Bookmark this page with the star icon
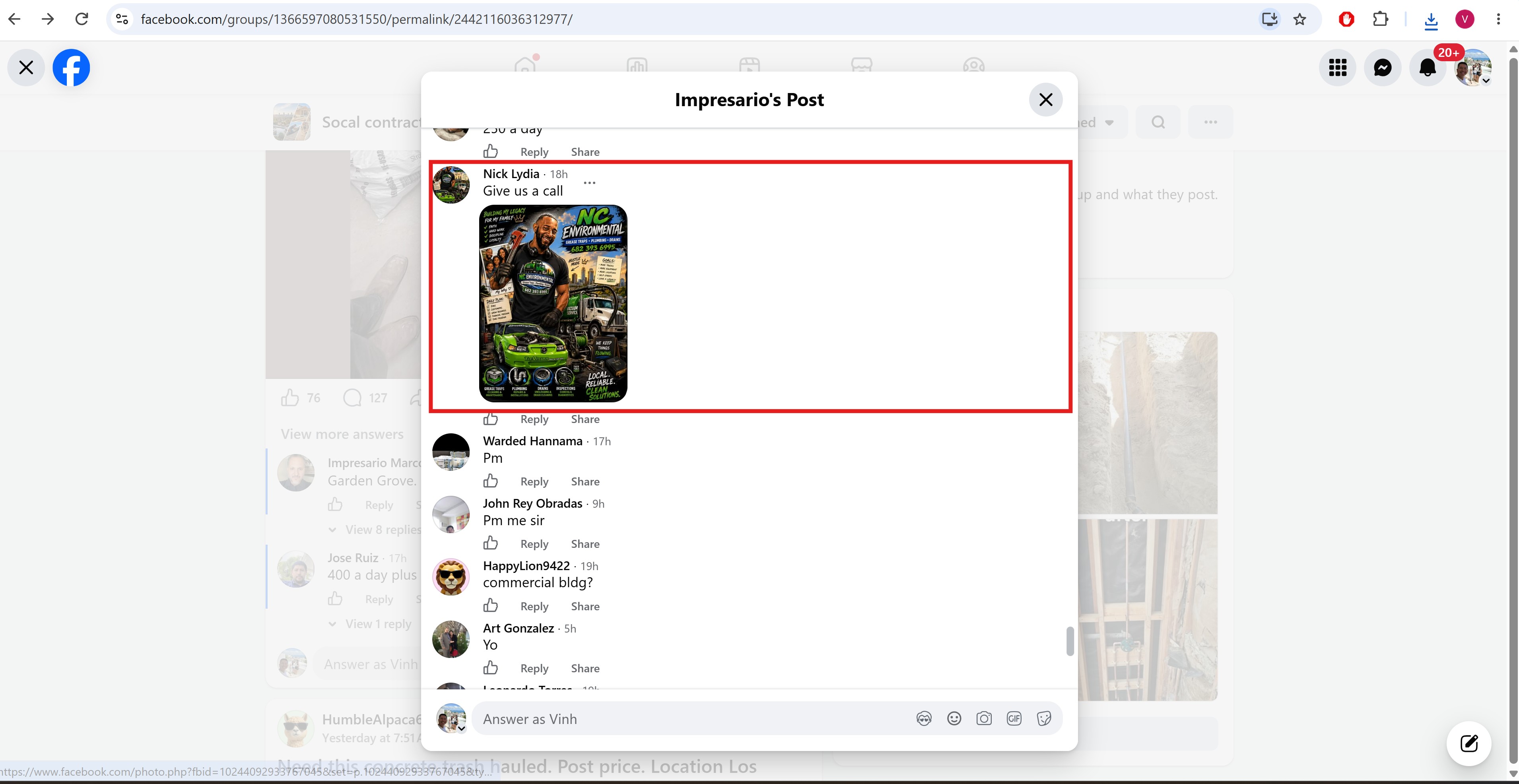The height and width of the screenshot is (784, 1519). click(1300, 19)
